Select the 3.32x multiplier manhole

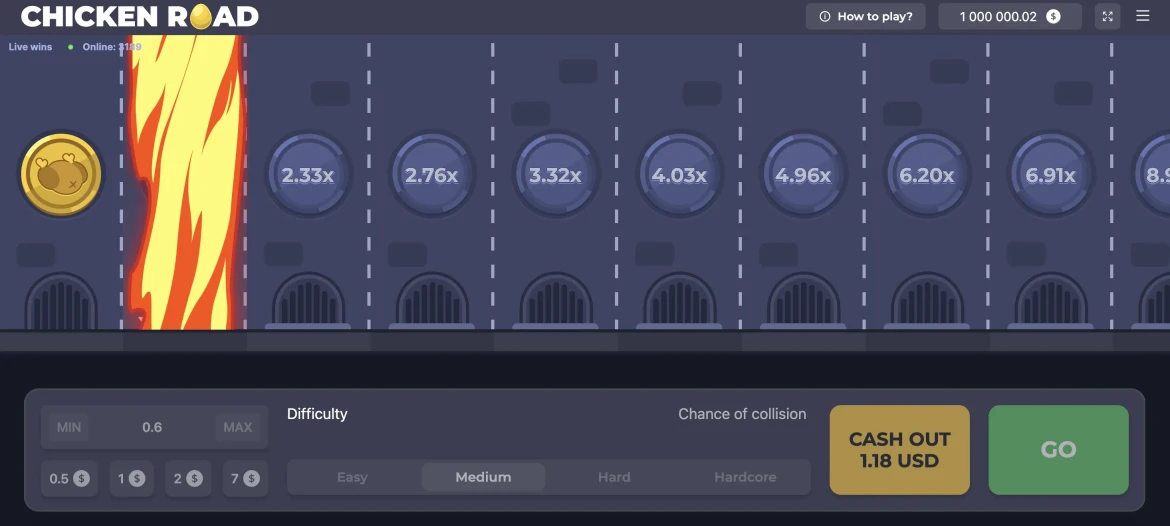point(555,175)
